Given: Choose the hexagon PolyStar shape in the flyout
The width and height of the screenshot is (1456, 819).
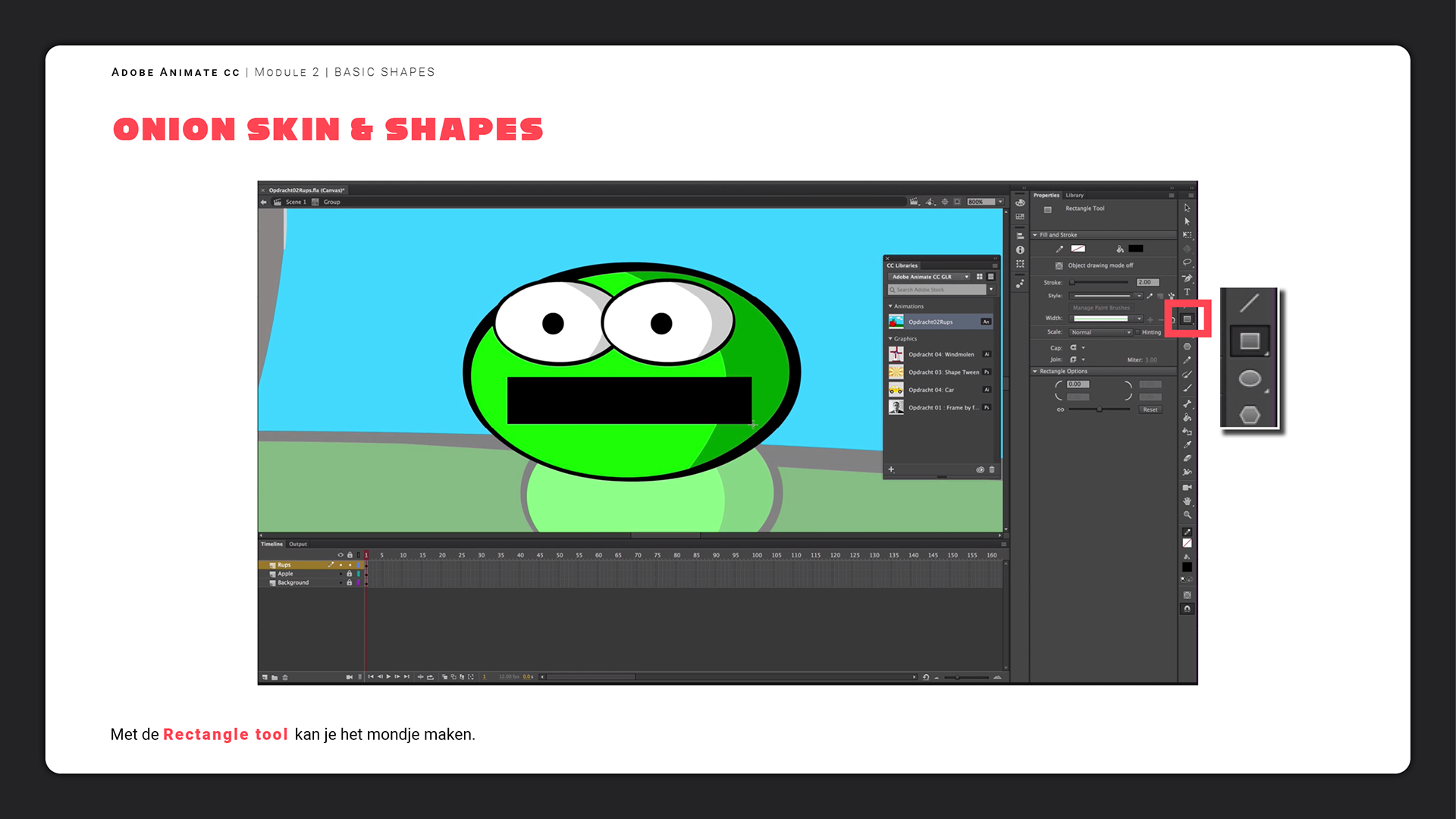Looking at the screenshot, I should pos(1249,415).
